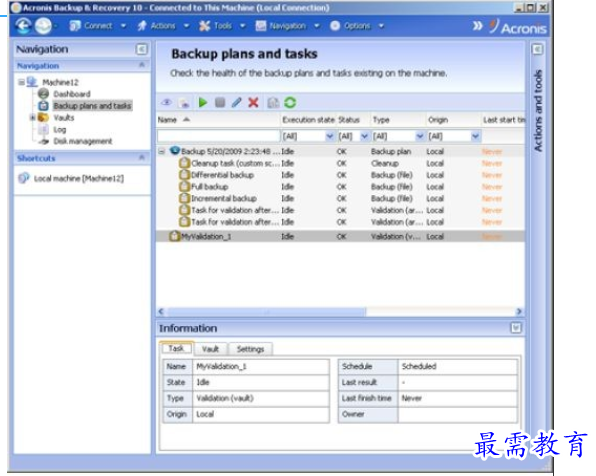
Task: Collapse the Machine12 tree node
Action: pyautogui.click(x=22, y=82)
